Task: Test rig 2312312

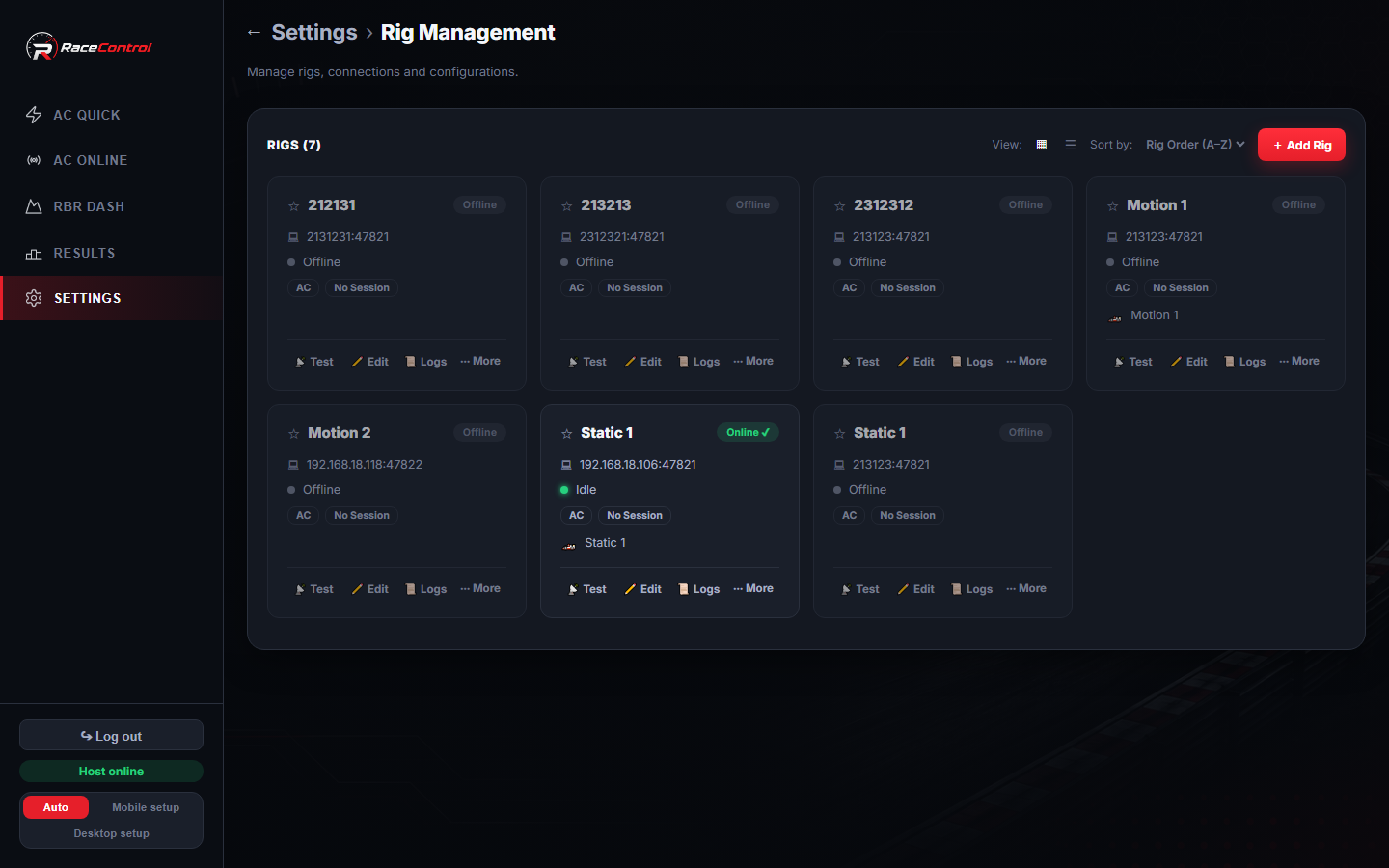Action: point(860,362)
